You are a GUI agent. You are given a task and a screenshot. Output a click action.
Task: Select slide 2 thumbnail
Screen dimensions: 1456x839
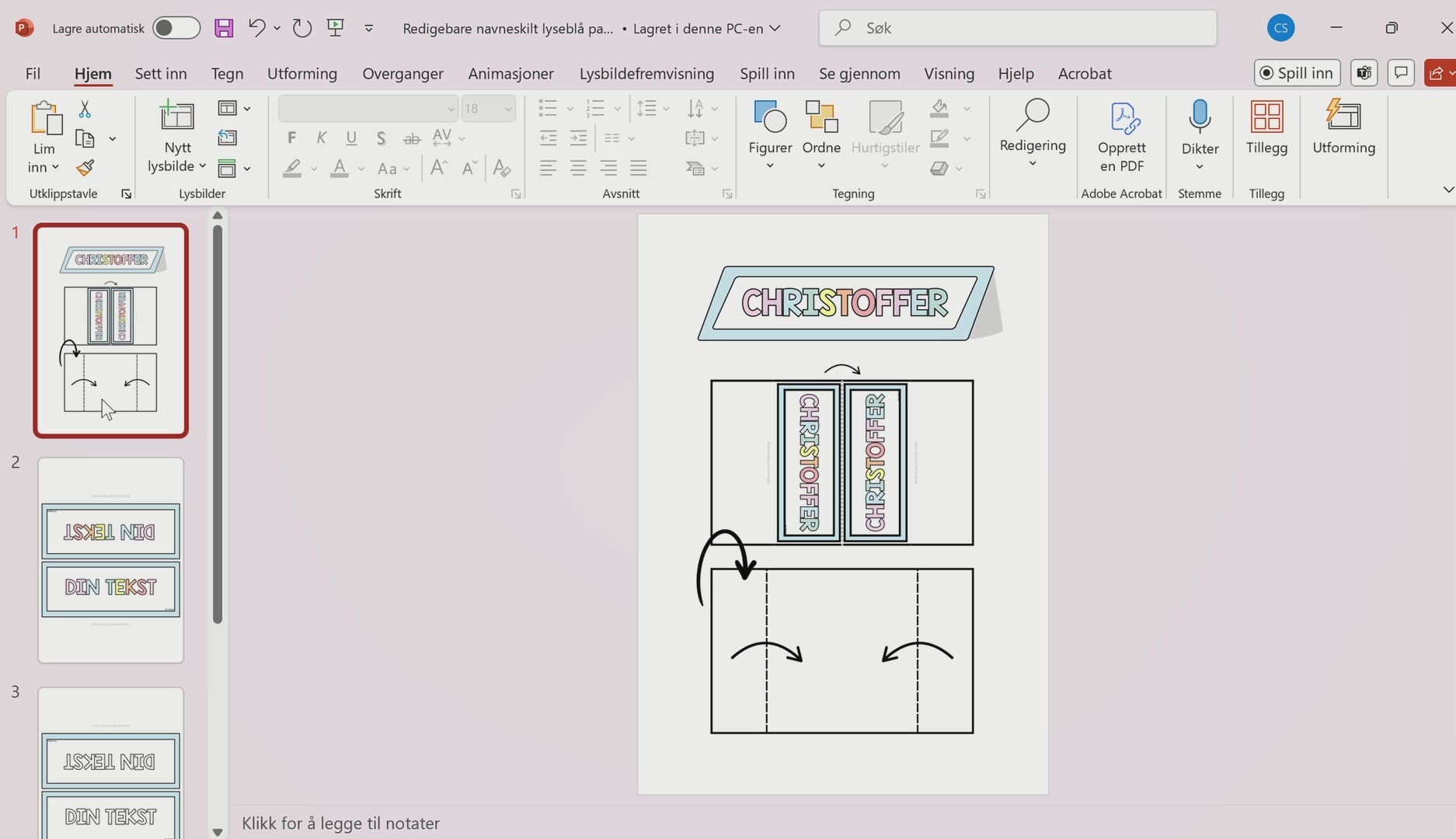pyautogui.click(x=110, y=559)
